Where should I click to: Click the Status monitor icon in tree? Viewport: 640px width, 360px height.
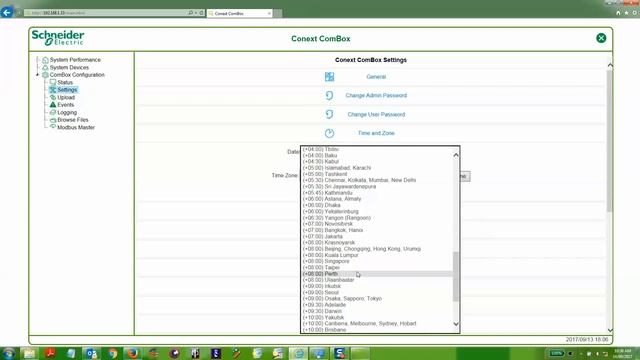point(53,82)
